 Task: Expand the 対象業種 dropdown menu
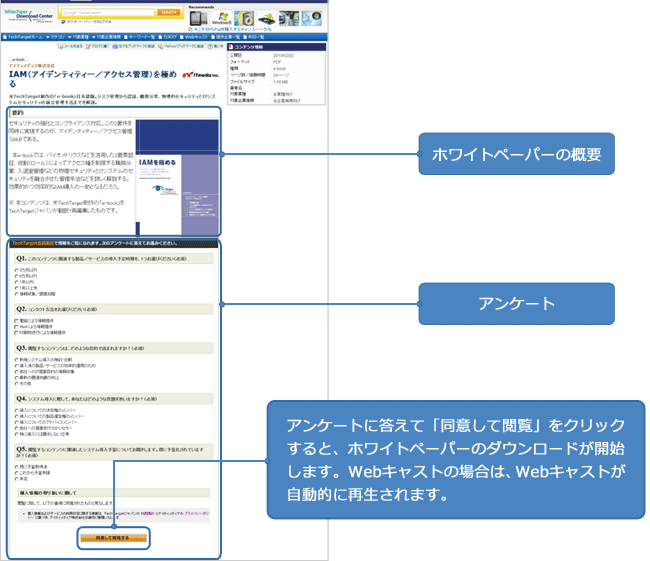click(x=78, y=37)
